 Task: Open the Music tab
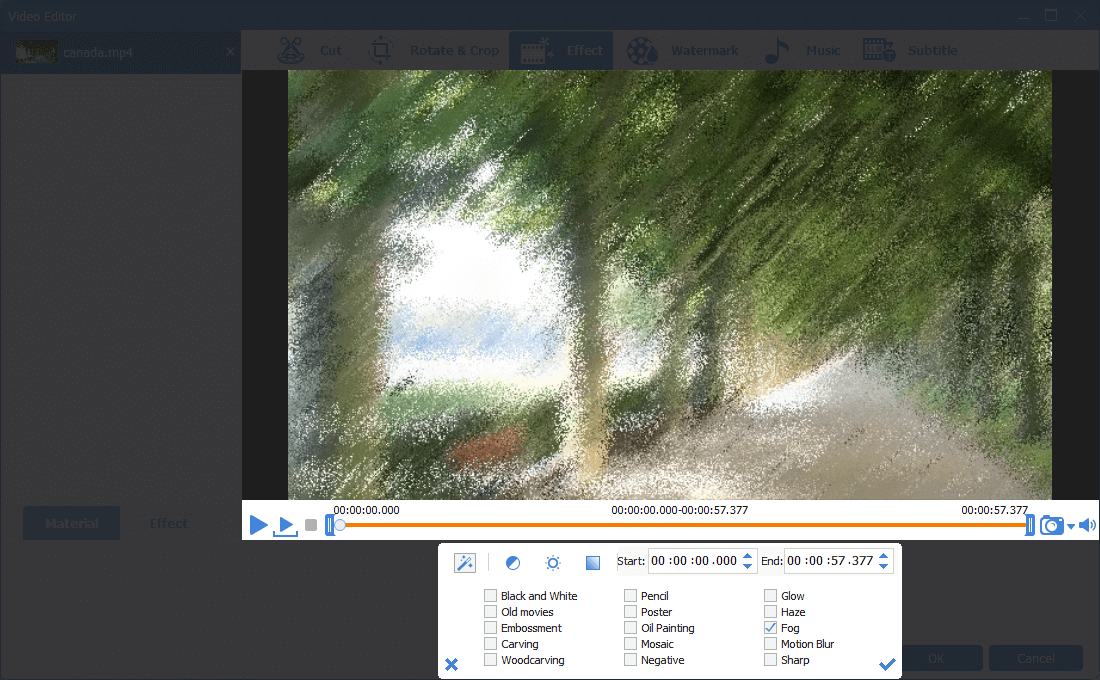coord(802,51)
